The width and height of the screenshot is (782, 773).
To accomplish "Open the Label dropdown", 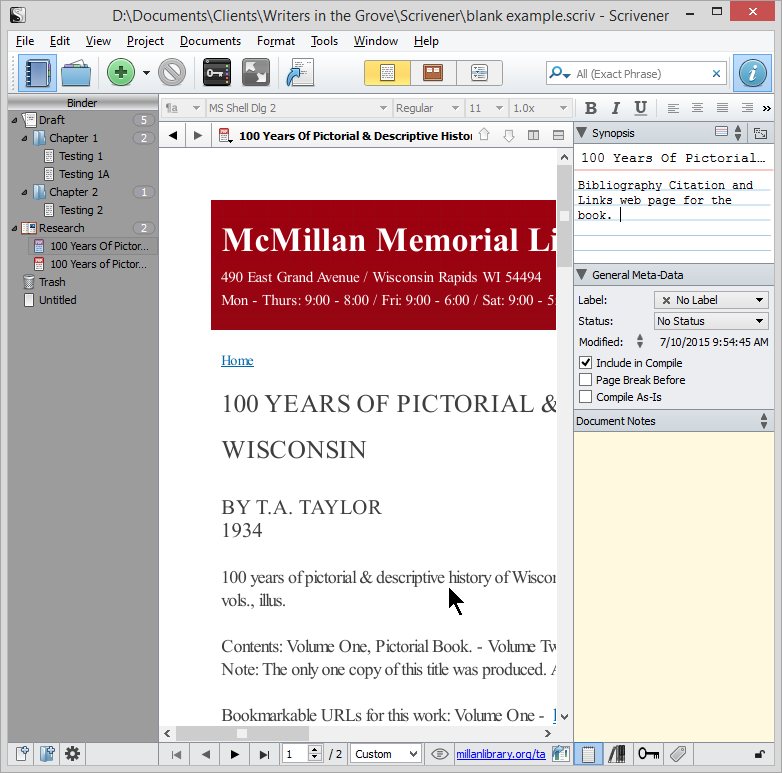I will 710,300.
